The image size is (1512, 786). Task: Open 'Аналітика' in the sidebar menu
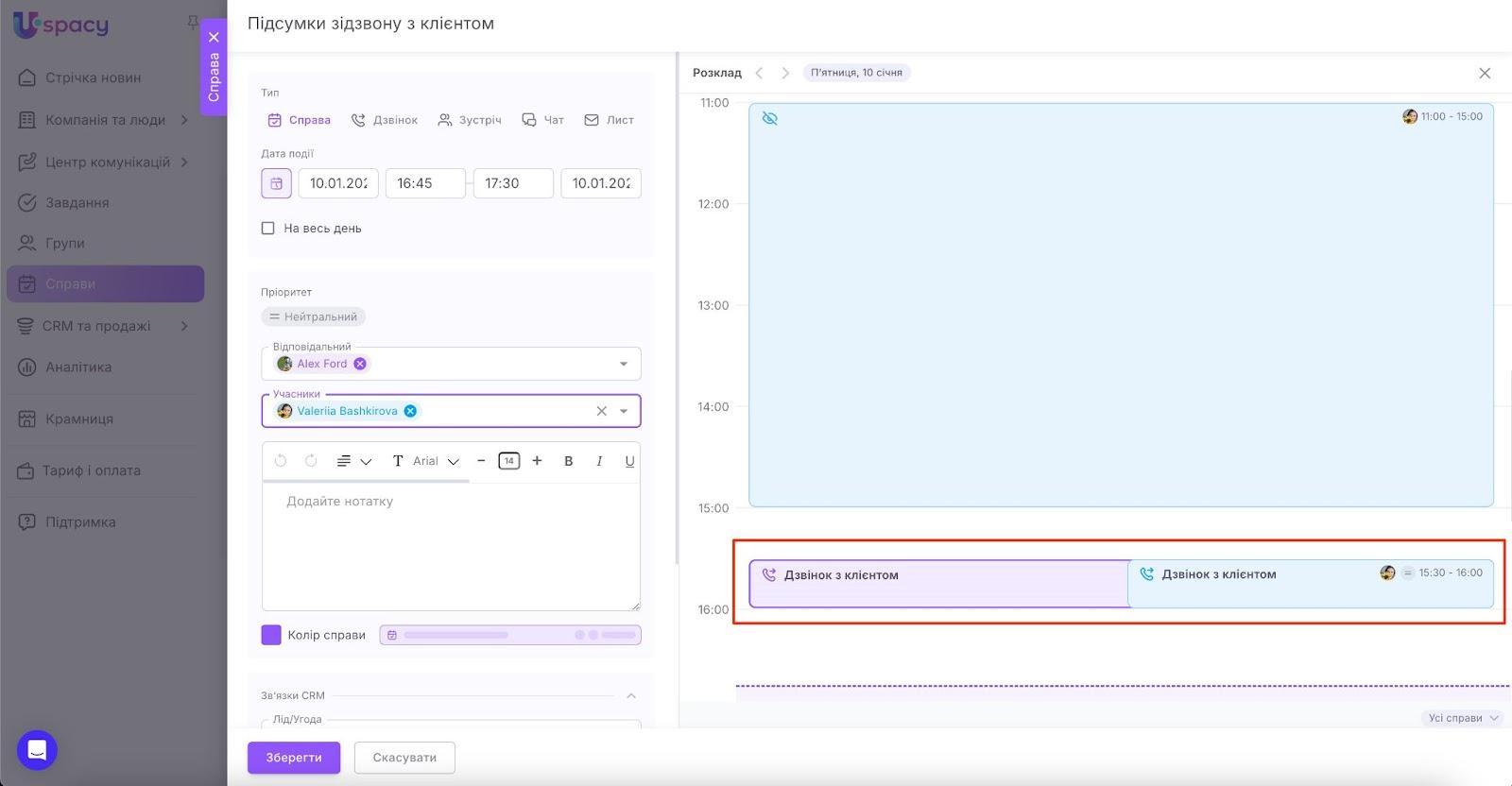coord(78,367)
